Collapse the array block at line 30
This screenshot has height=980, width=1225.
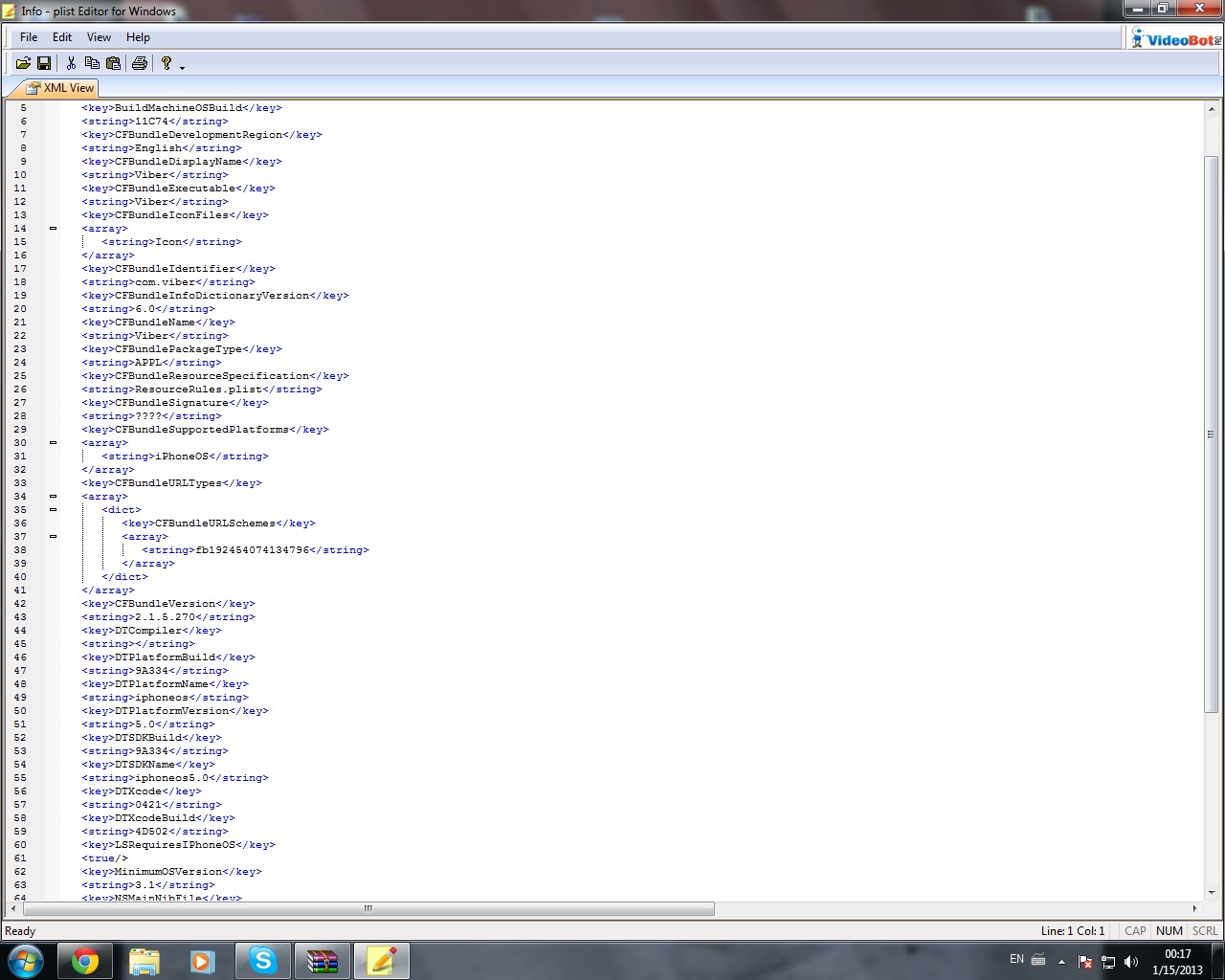coord(53,443)
